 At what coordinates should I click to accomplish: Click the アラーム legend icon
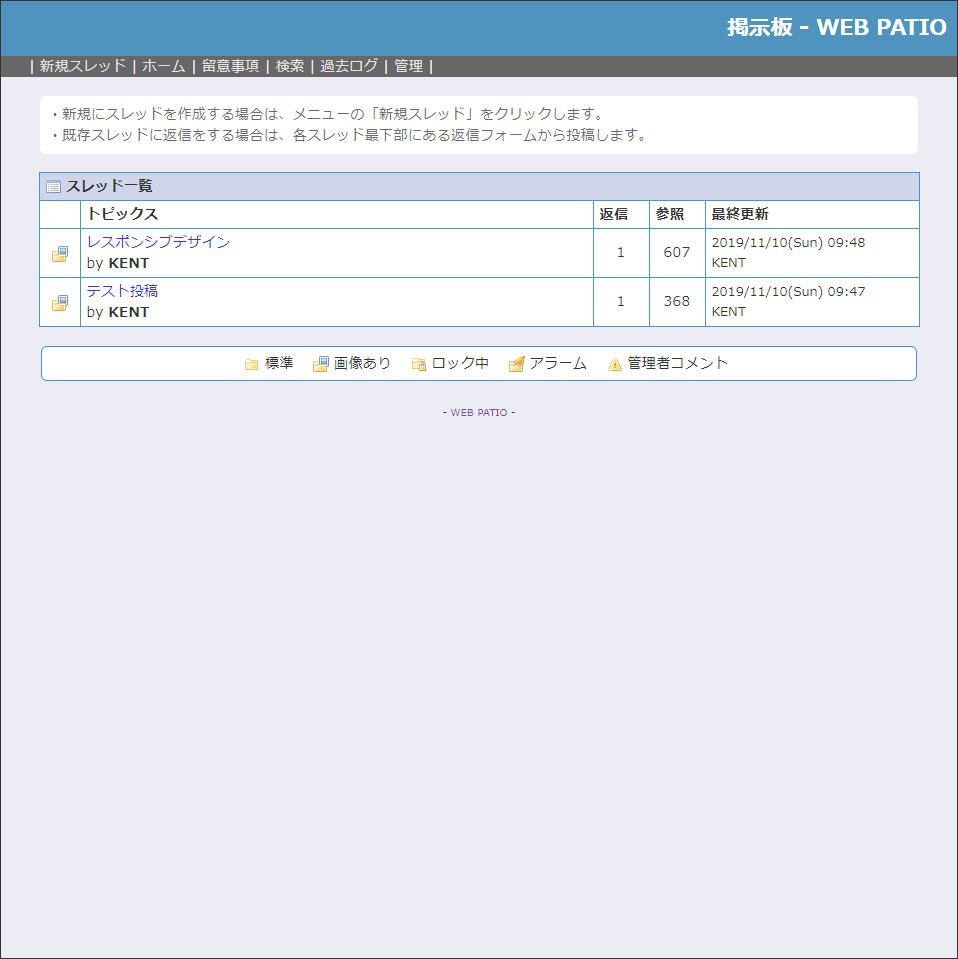point(516,364)
